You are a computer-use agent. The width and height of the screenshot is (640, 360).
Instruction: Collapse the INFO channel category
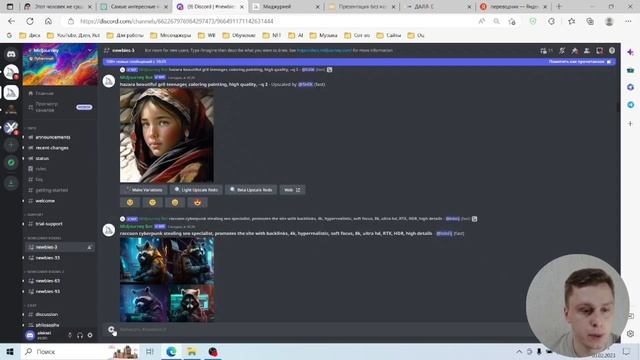(31, 128)
